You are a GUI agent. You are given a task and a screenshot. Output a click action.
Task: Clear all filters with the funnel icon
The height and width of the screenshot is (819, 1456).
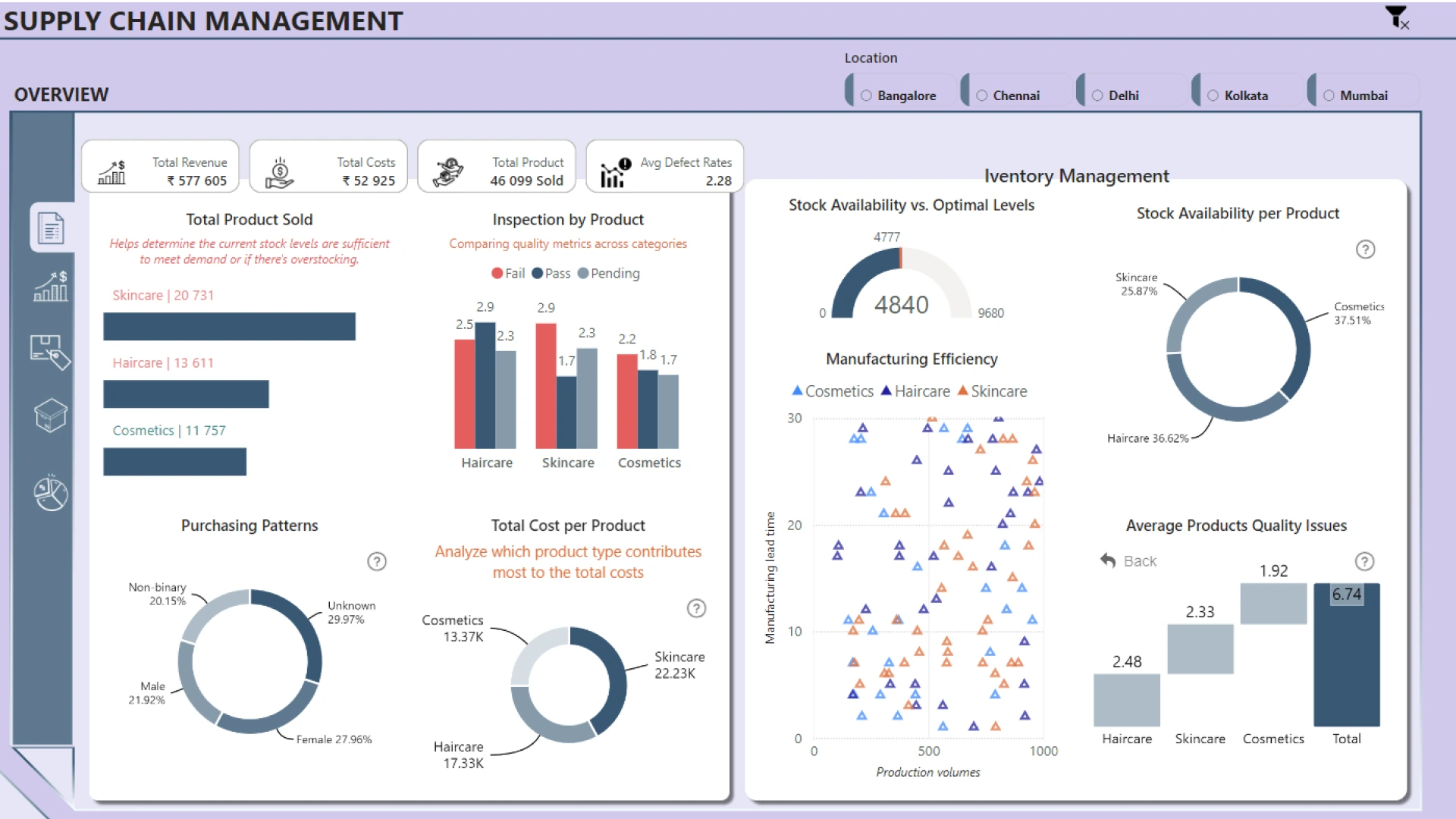point(1396,17)
